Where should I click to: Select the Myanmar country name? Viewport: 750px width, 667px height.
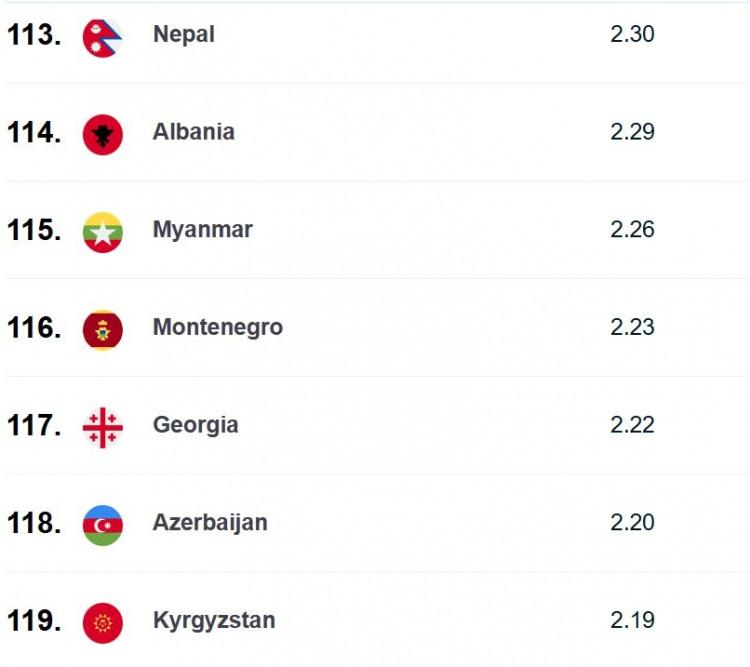[203, 230]
